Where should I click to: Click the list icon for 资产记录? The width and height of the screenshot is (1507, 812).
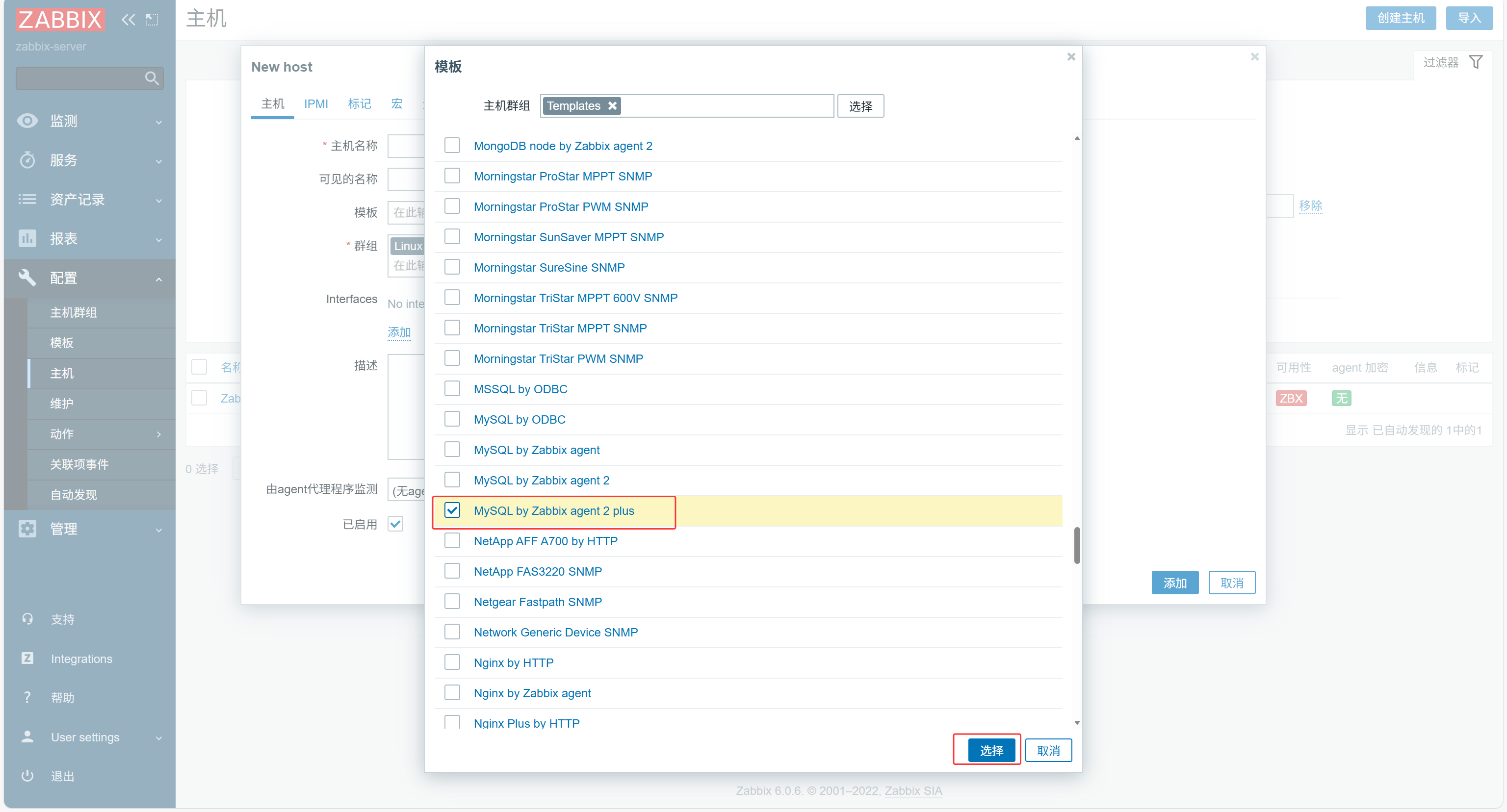(x=27, y=199)
